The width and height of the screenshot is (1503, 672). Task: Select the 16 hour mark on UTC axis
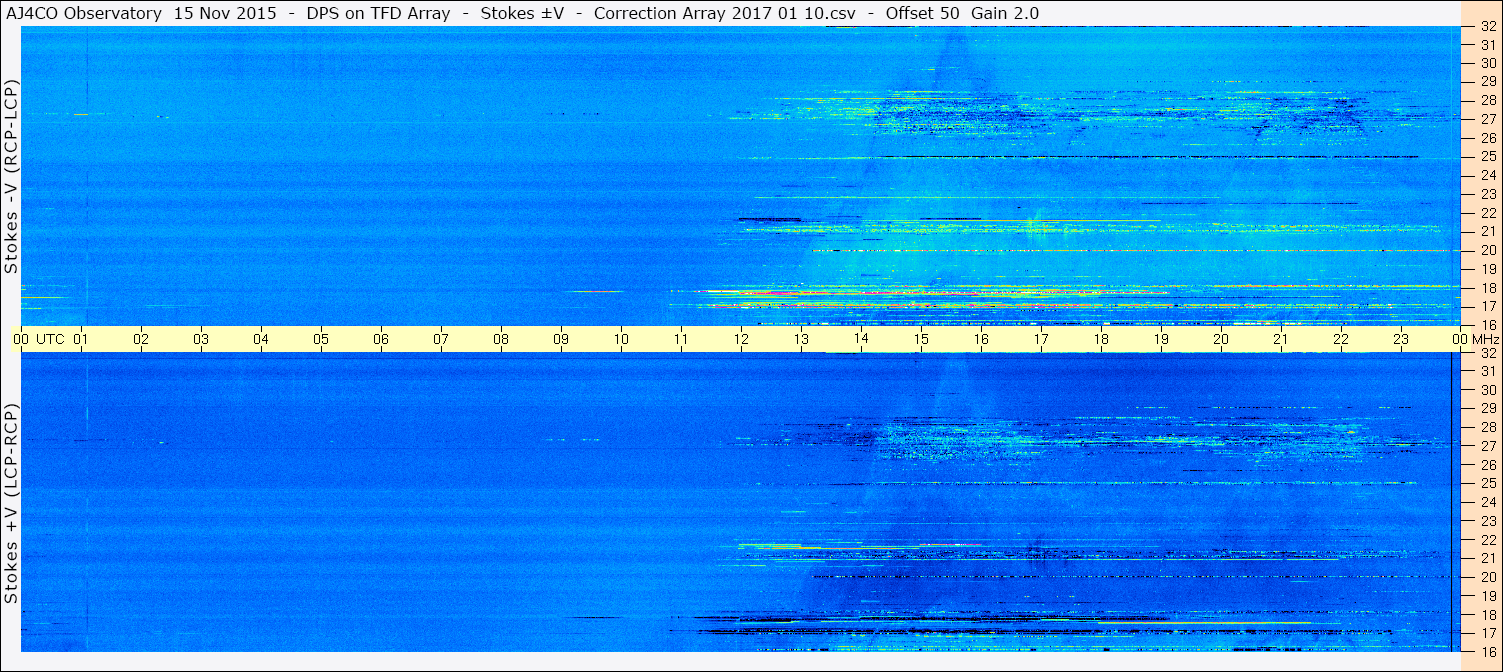[981, 339]
